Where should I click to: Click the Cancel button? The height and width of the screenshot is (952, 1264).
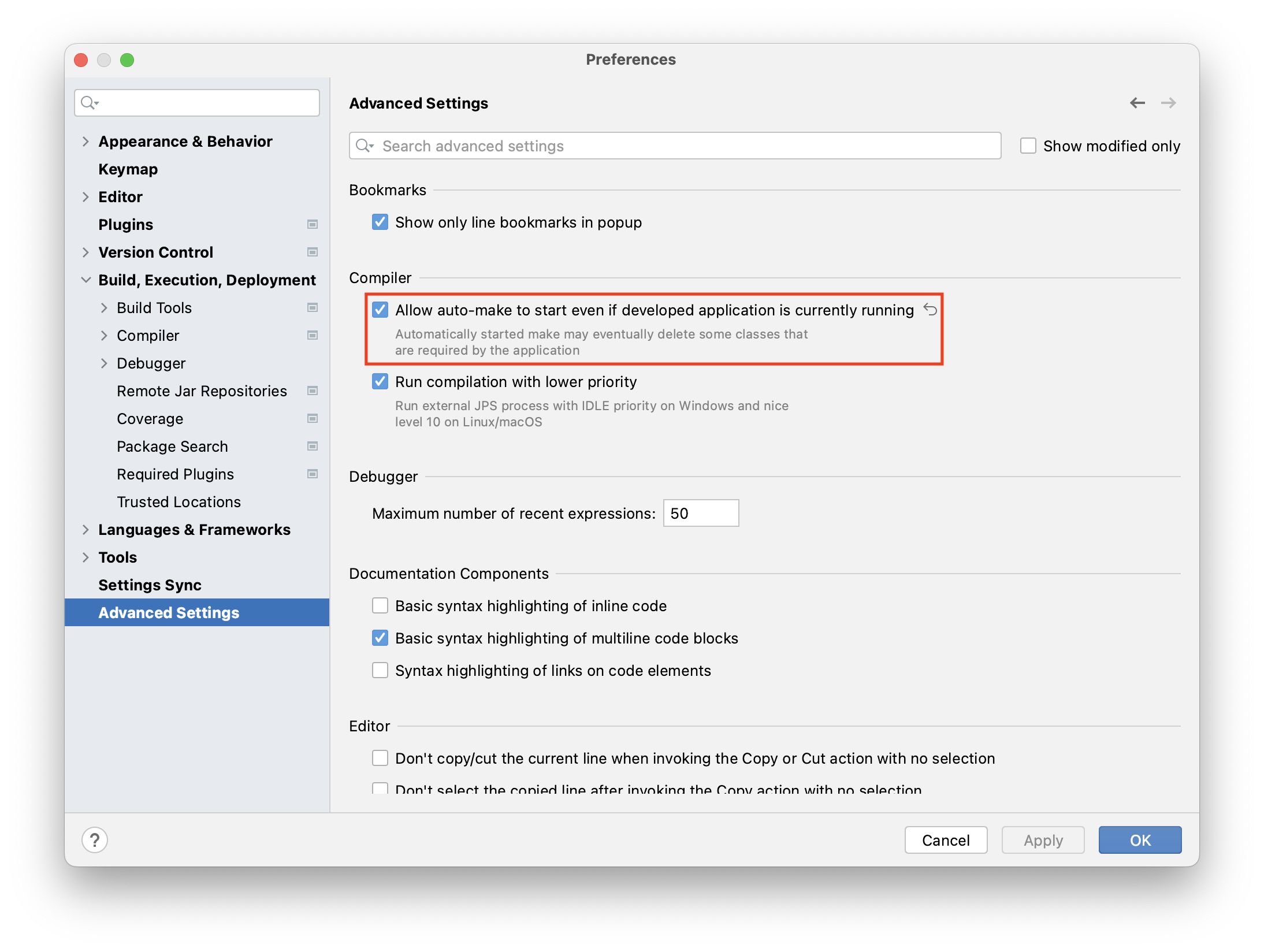click(x=946, y=839)
